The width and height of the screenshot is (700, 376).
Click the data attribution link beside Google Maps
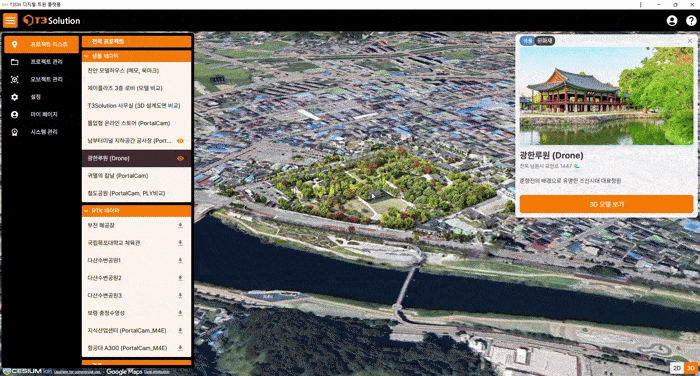[157, 372]
